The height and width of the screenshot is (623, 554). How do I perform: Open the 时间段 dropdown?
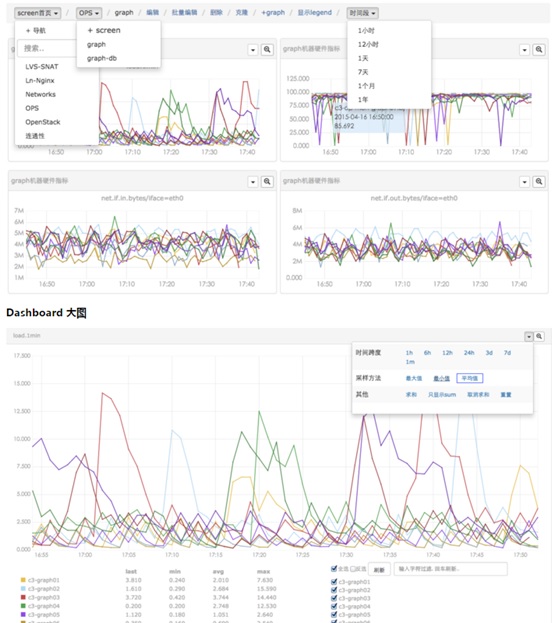[362, 13]
